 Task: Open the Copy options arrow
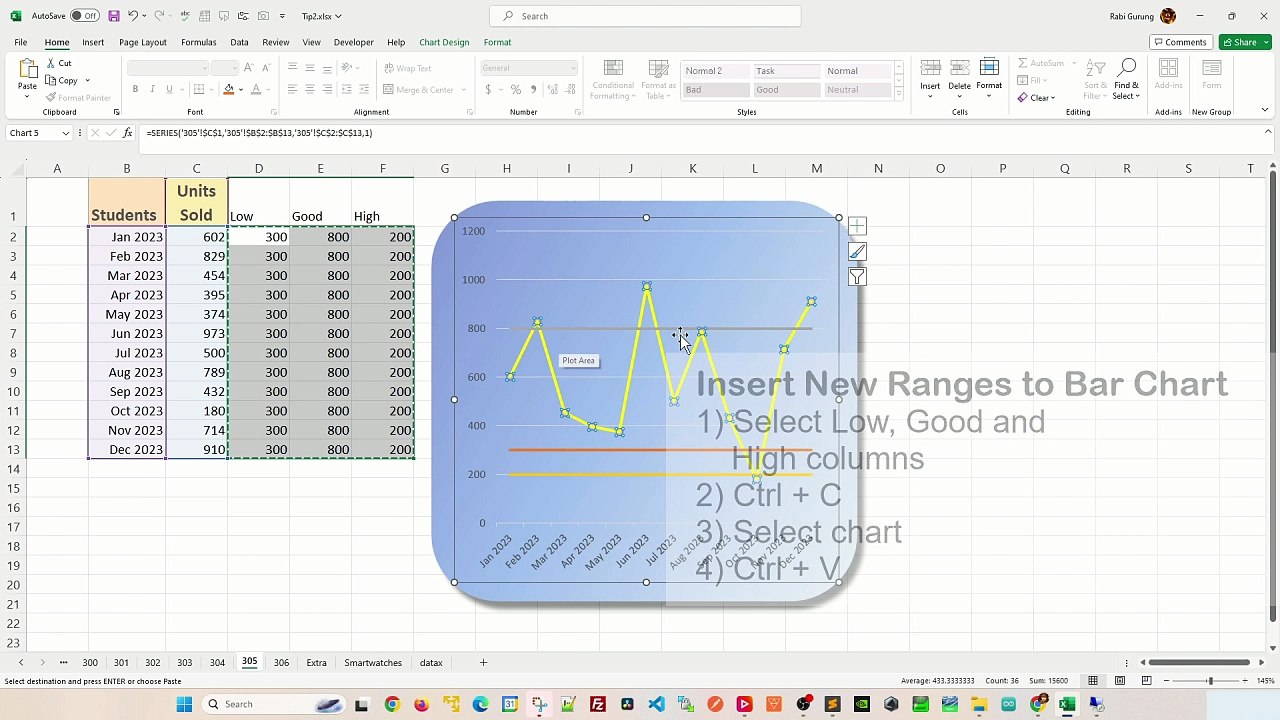(87, 81)
